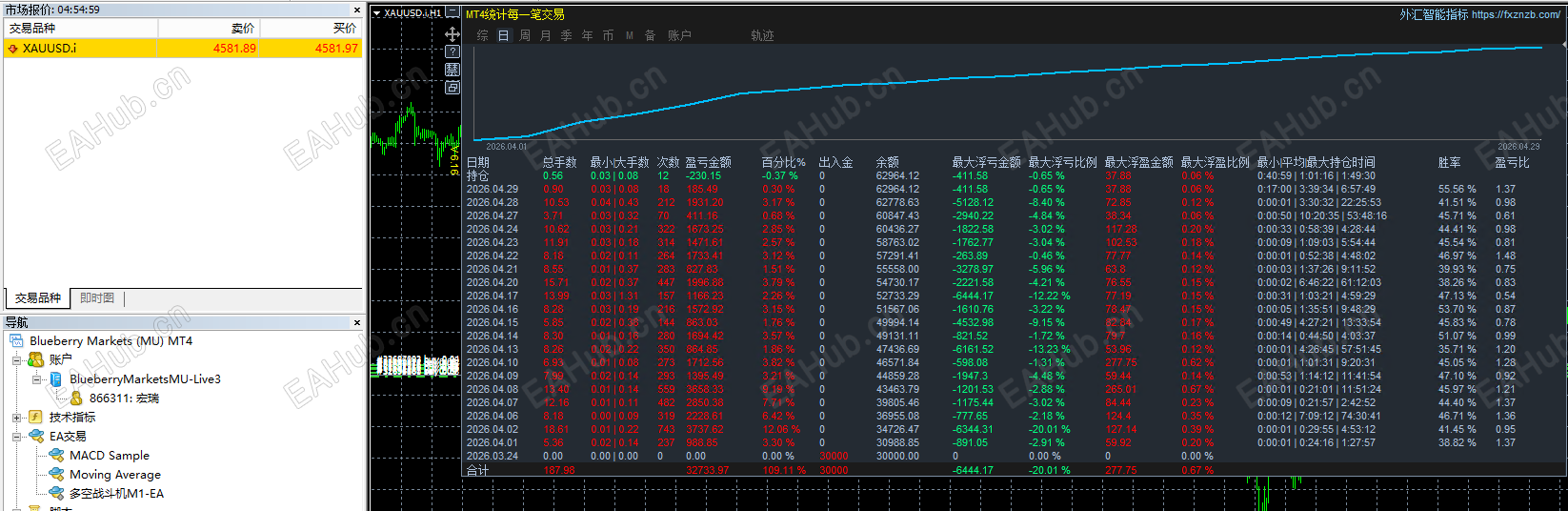Click the window restore icon below 禁

(x=452, y=87)
